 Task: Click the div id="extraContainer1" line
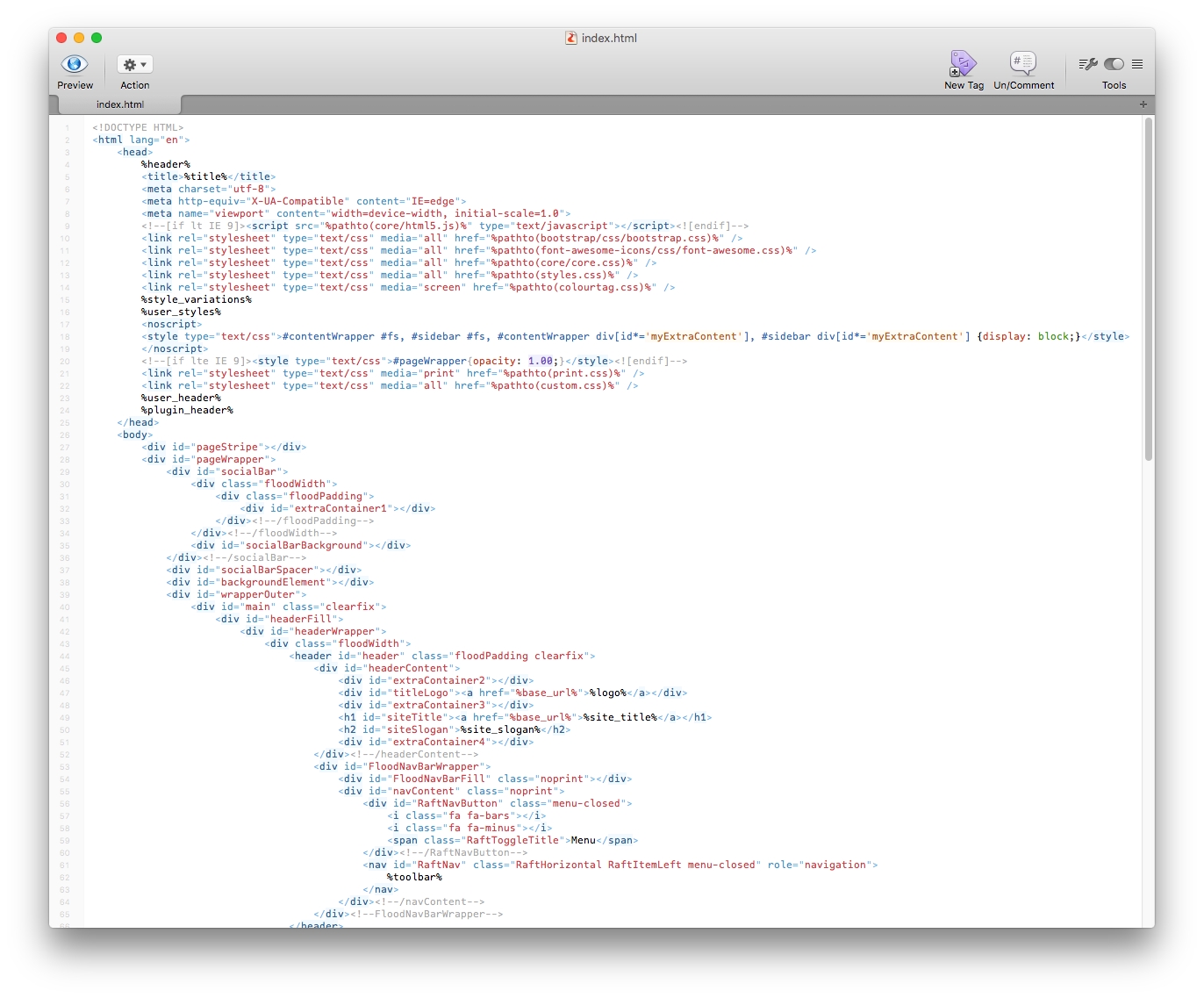tap(338, 508)
